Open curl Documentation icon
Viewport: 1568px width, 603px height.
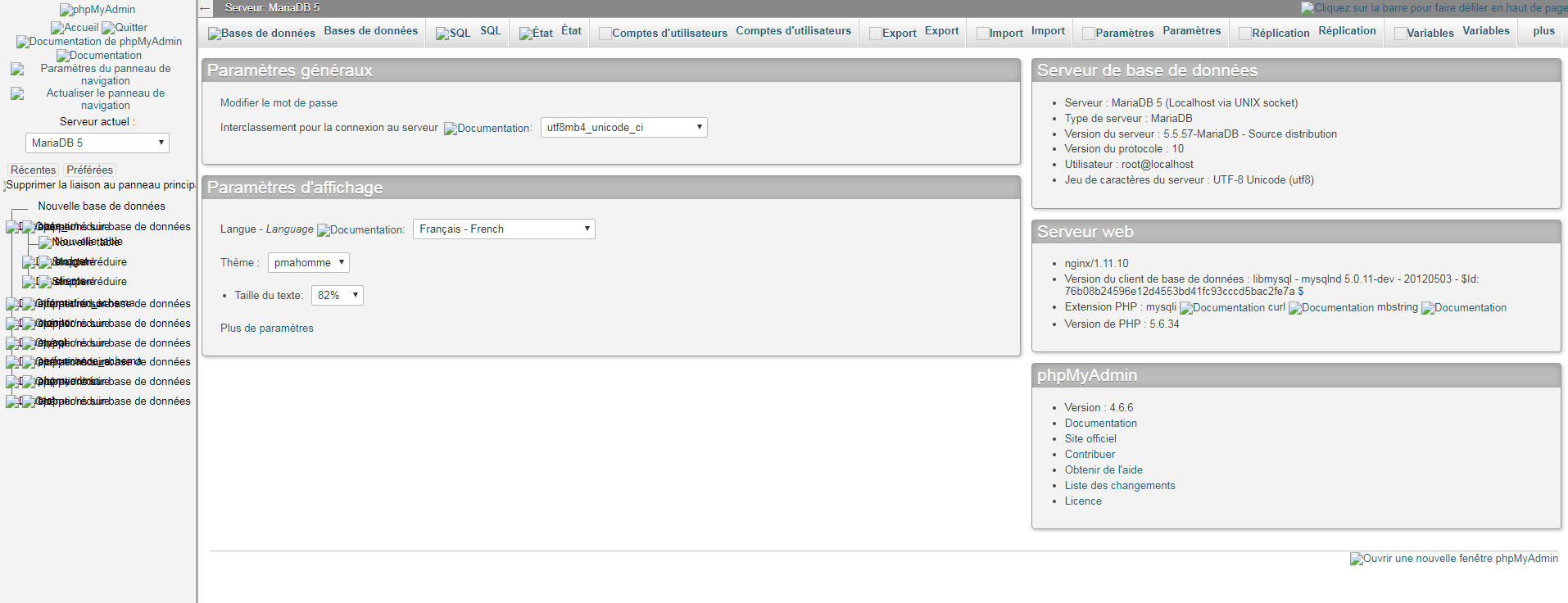tap(1331, 308)
